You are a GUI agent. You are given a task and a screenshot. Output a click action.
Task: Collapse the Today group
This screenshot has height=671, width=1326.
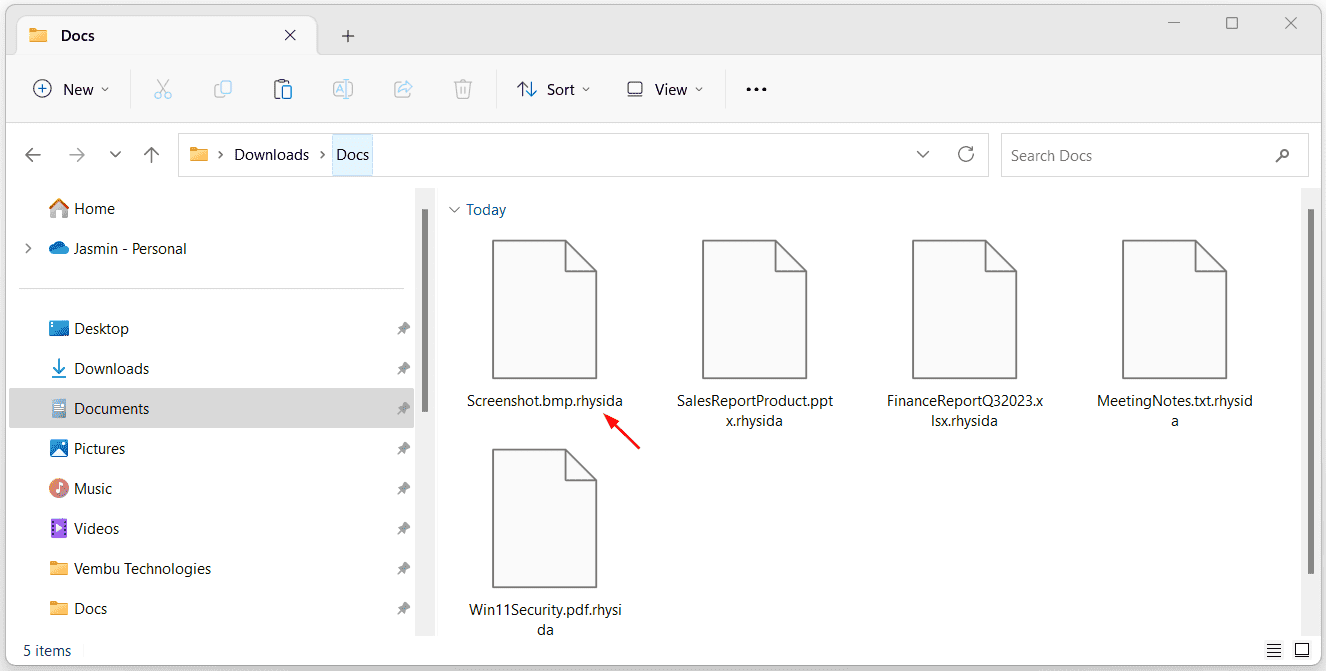pyautogui.click(x=454, y=210)
